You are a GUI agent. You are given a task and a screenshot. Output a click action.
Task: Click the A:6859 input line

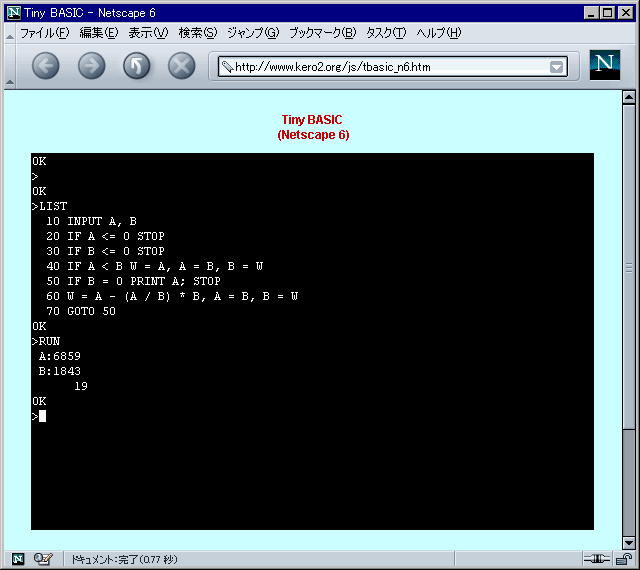[x=60, y=356]
